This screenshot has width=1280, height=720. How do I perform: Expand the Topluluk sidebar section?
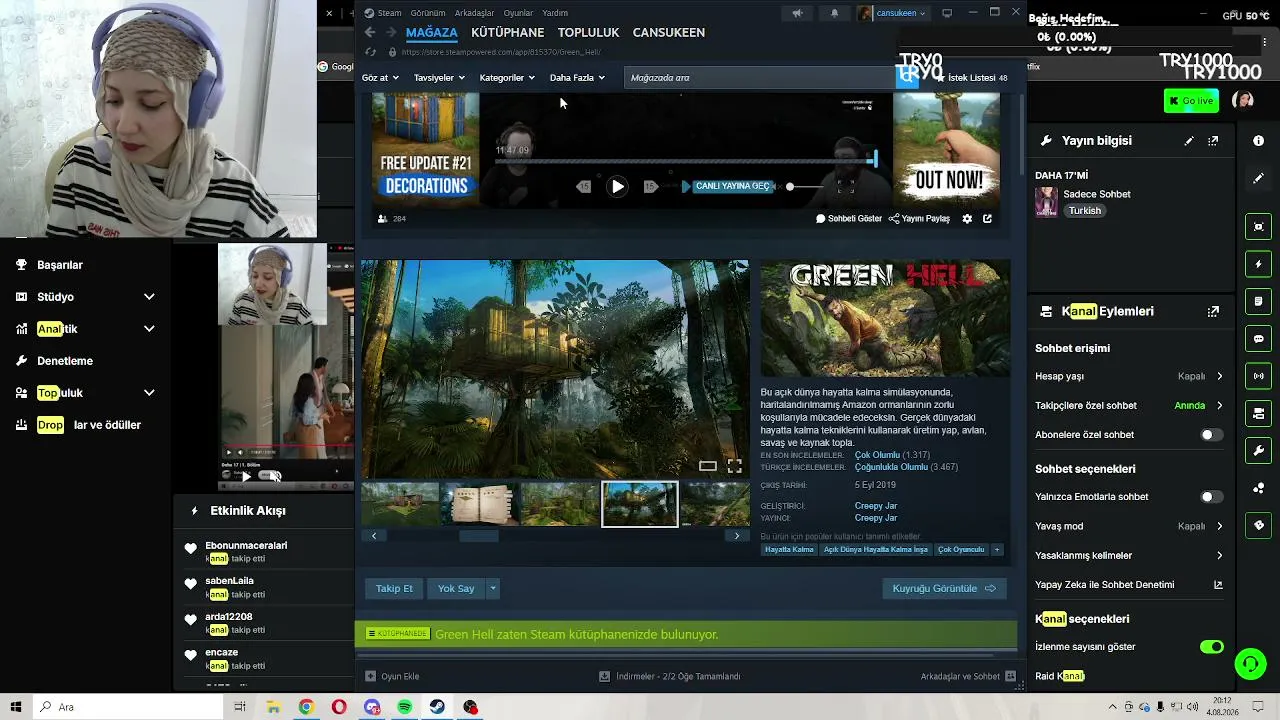149,393
